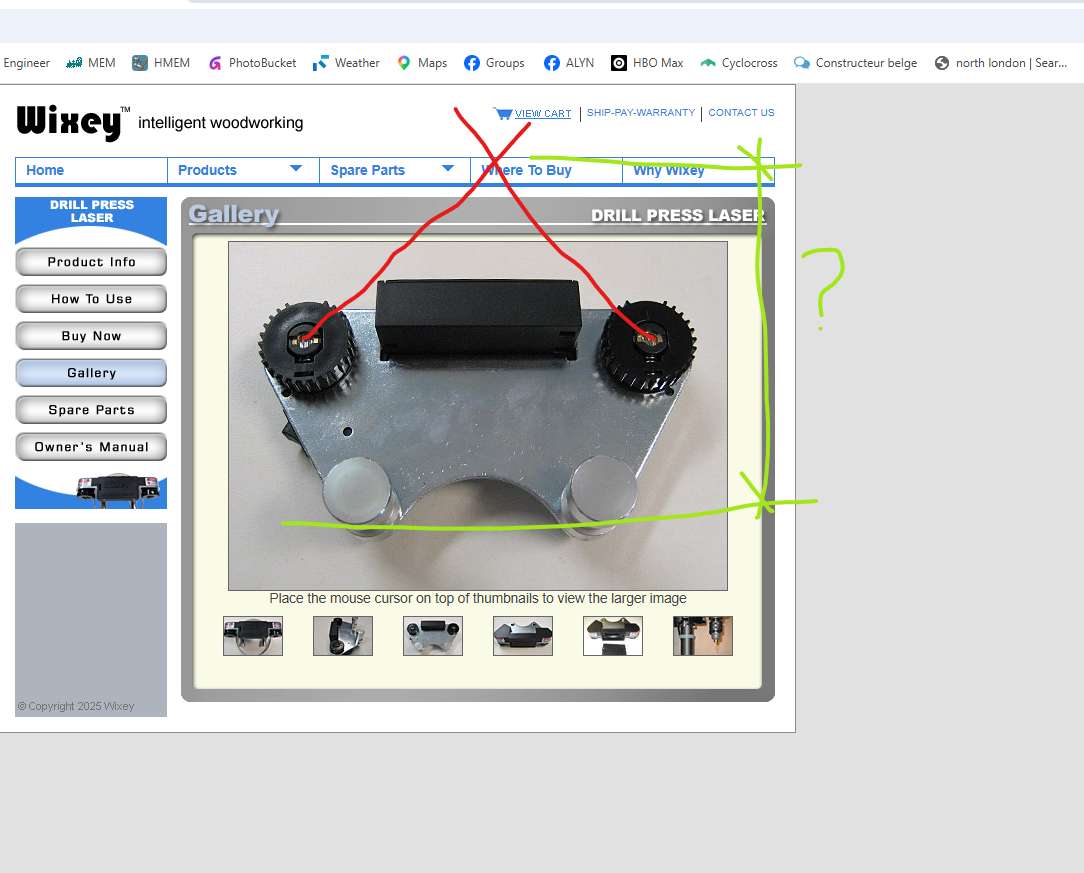Expand the Products dropdown arrow
1084x873 pixels.
point(296,168)
